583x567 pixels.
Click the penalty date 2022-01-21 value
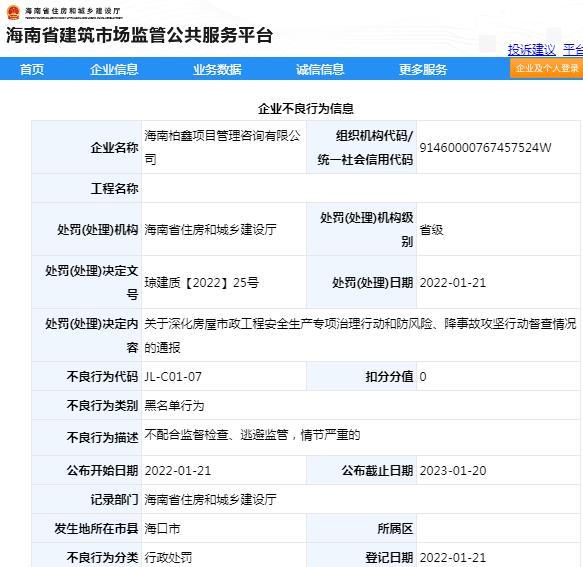[453, 283]
